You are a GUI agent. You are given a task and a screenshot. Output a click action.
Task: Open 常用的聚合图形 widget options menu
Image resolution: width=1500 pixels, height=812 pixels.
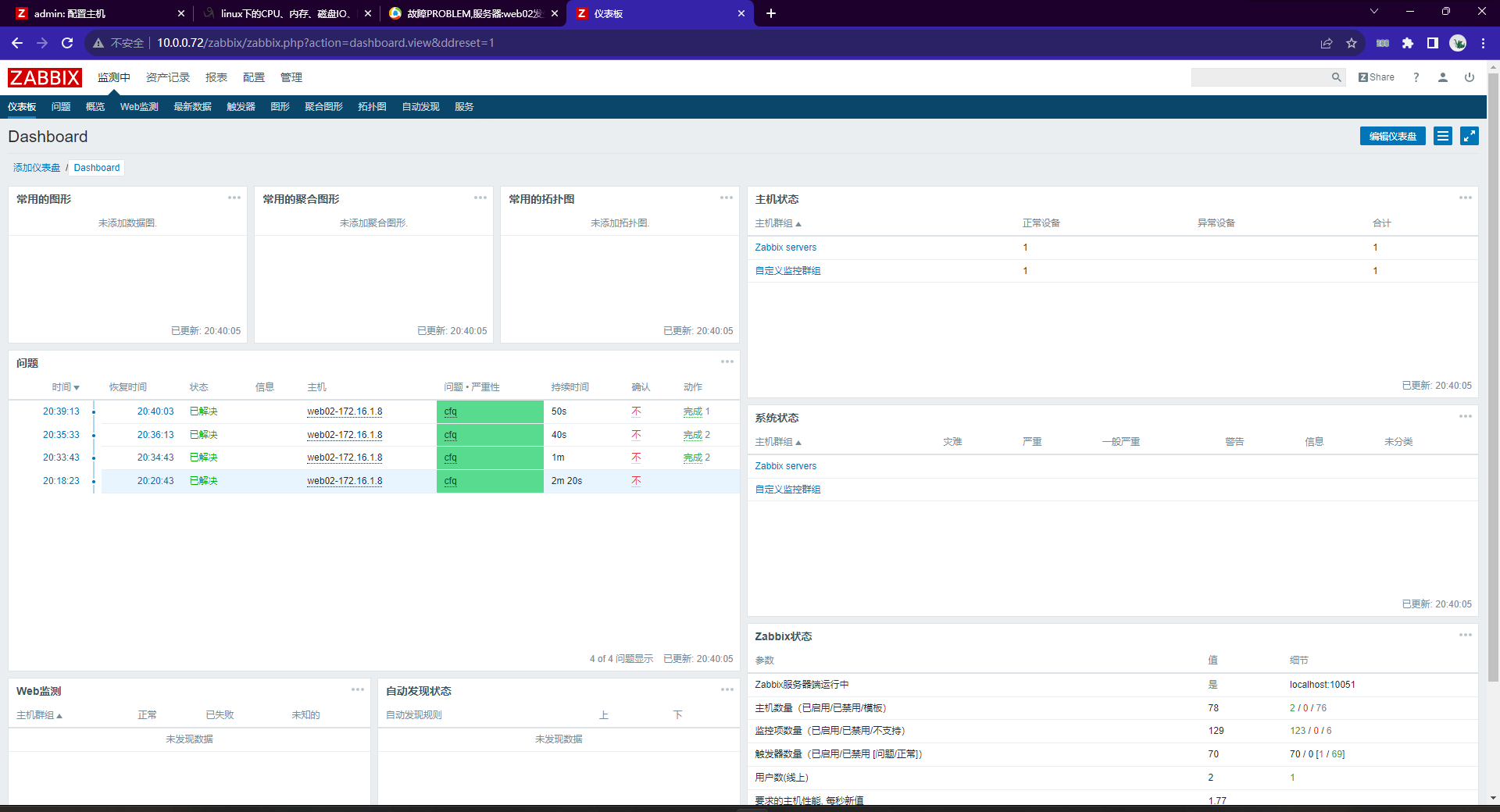[x=480, y=198]
